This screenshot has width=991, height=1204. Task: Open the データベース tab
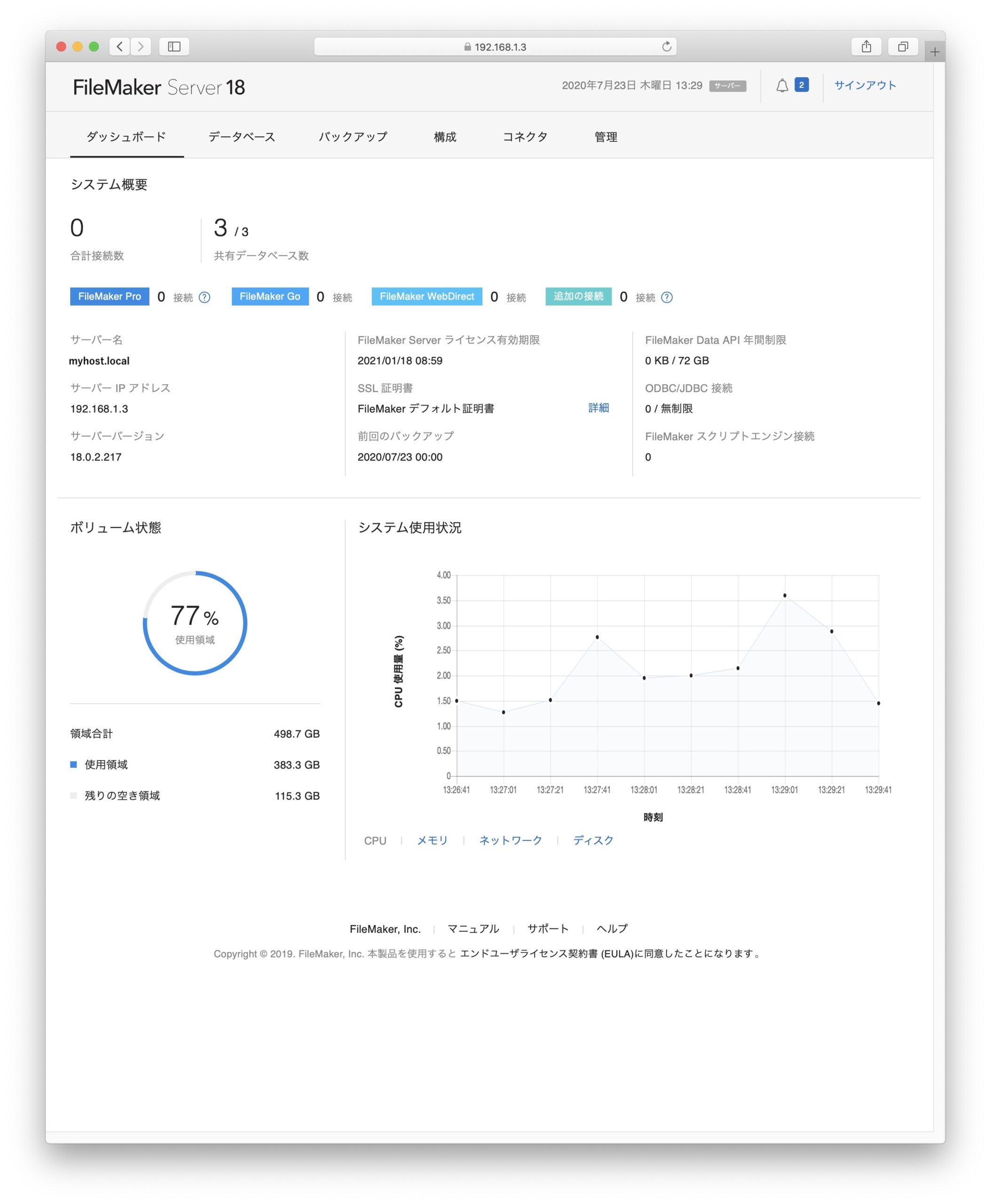(x=242, y=137)
